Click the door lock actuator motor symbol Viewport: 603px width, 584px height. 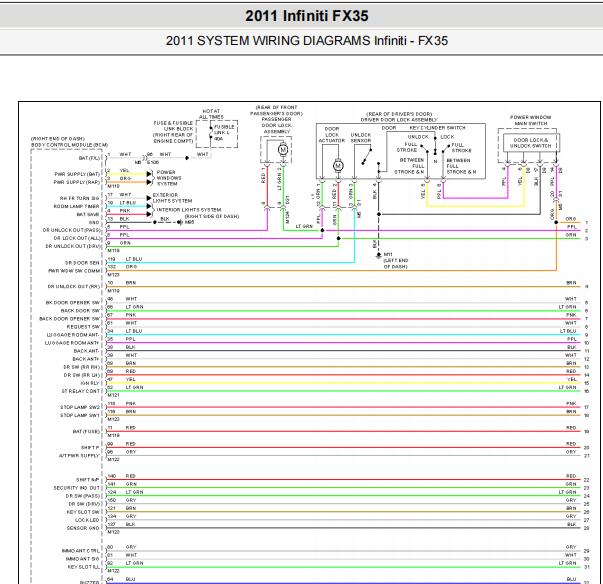pos(338,166)
